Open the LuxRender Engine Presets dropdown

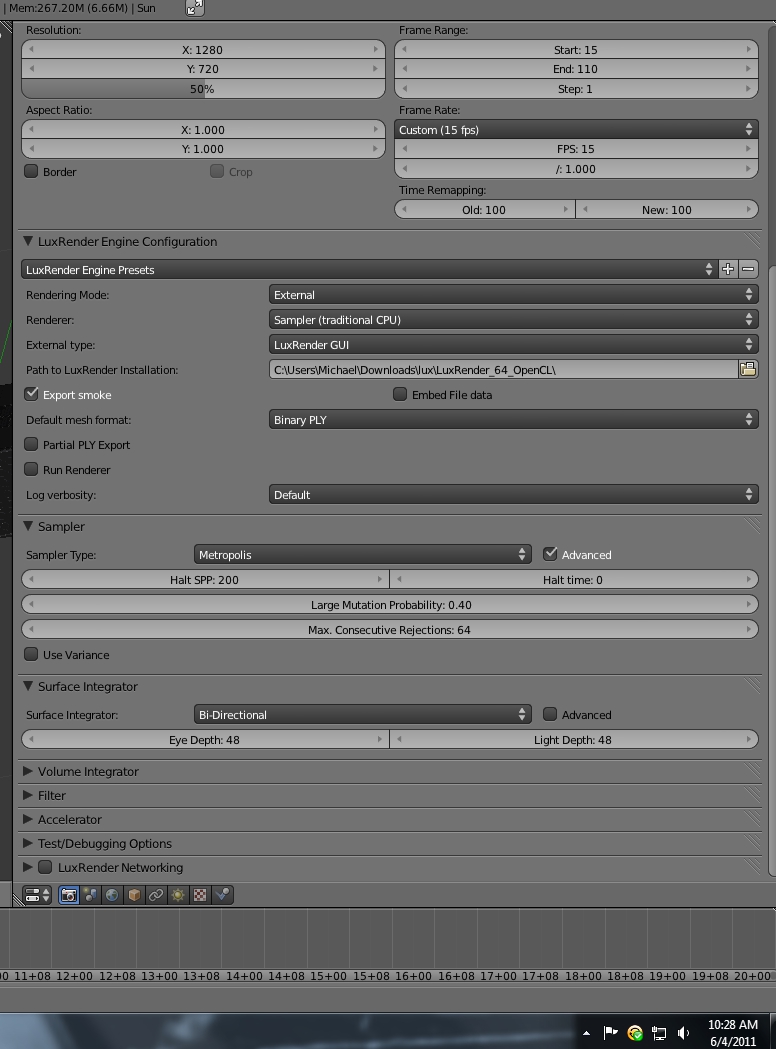click(x=369, y=270)
